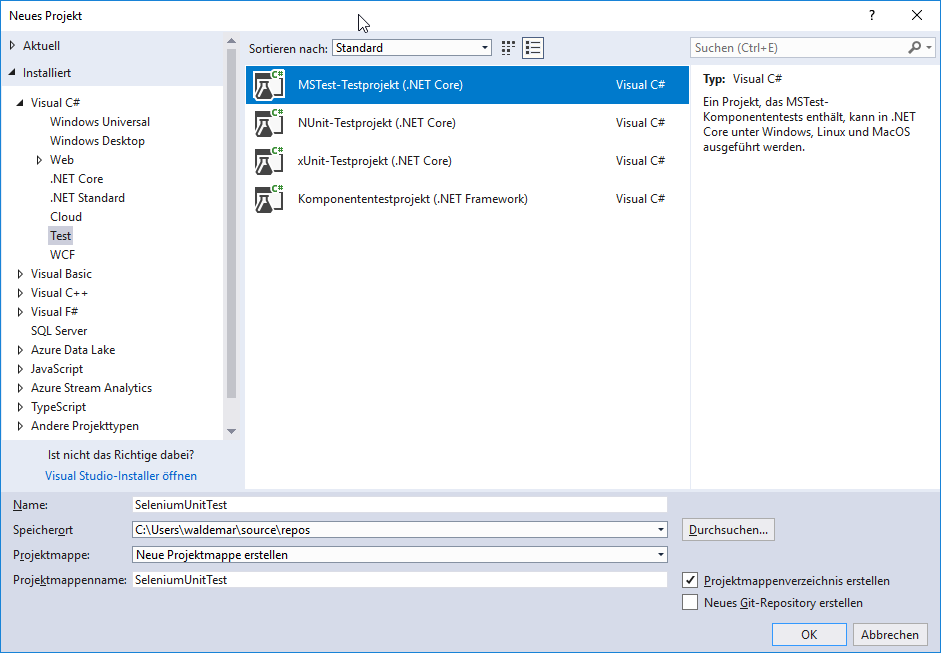
Task: Select .NET Standard category
Action: click(x=87, y=198)
